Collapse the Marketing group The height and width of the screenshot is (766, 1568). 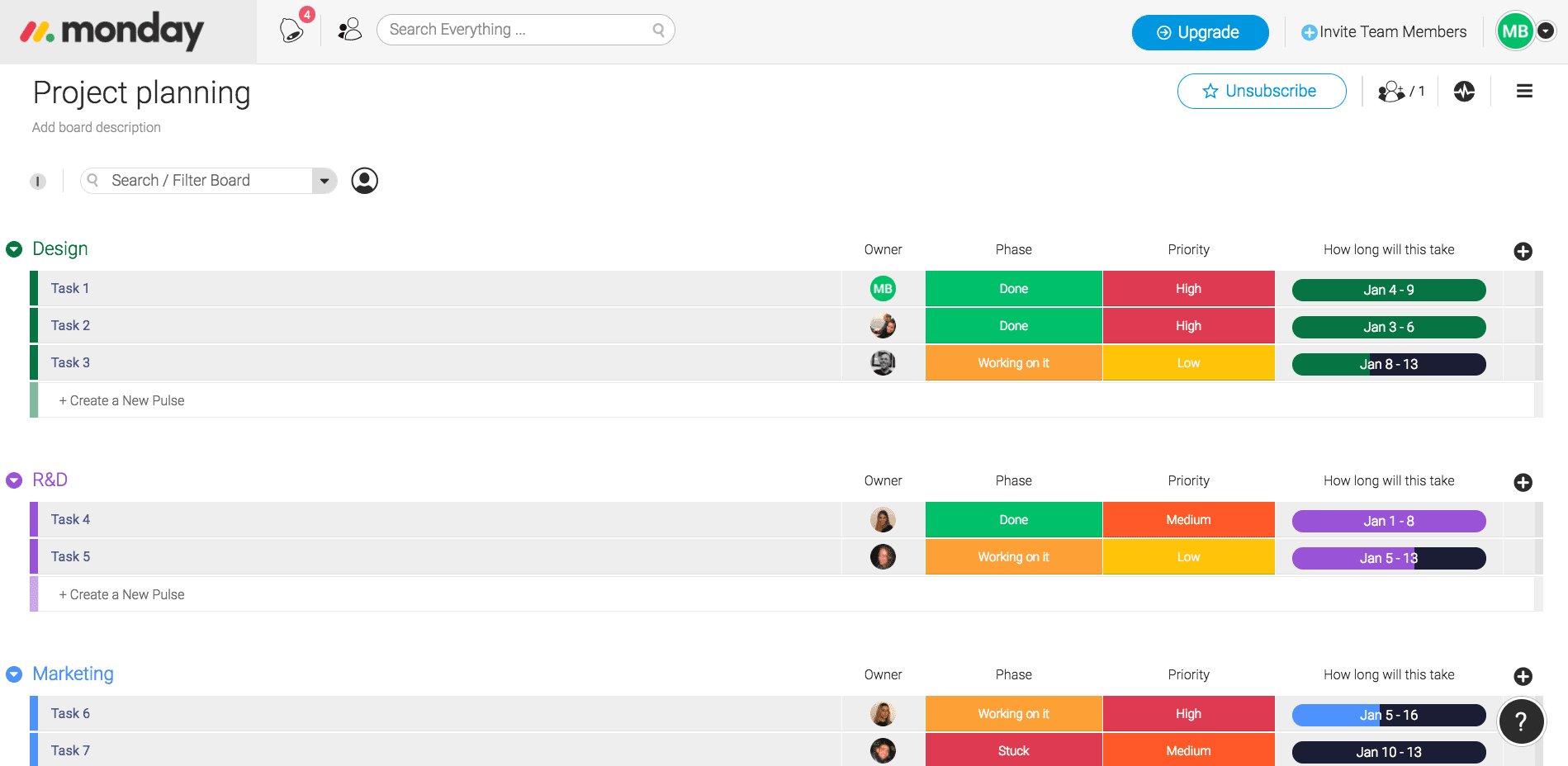click(x=14, y=674)
